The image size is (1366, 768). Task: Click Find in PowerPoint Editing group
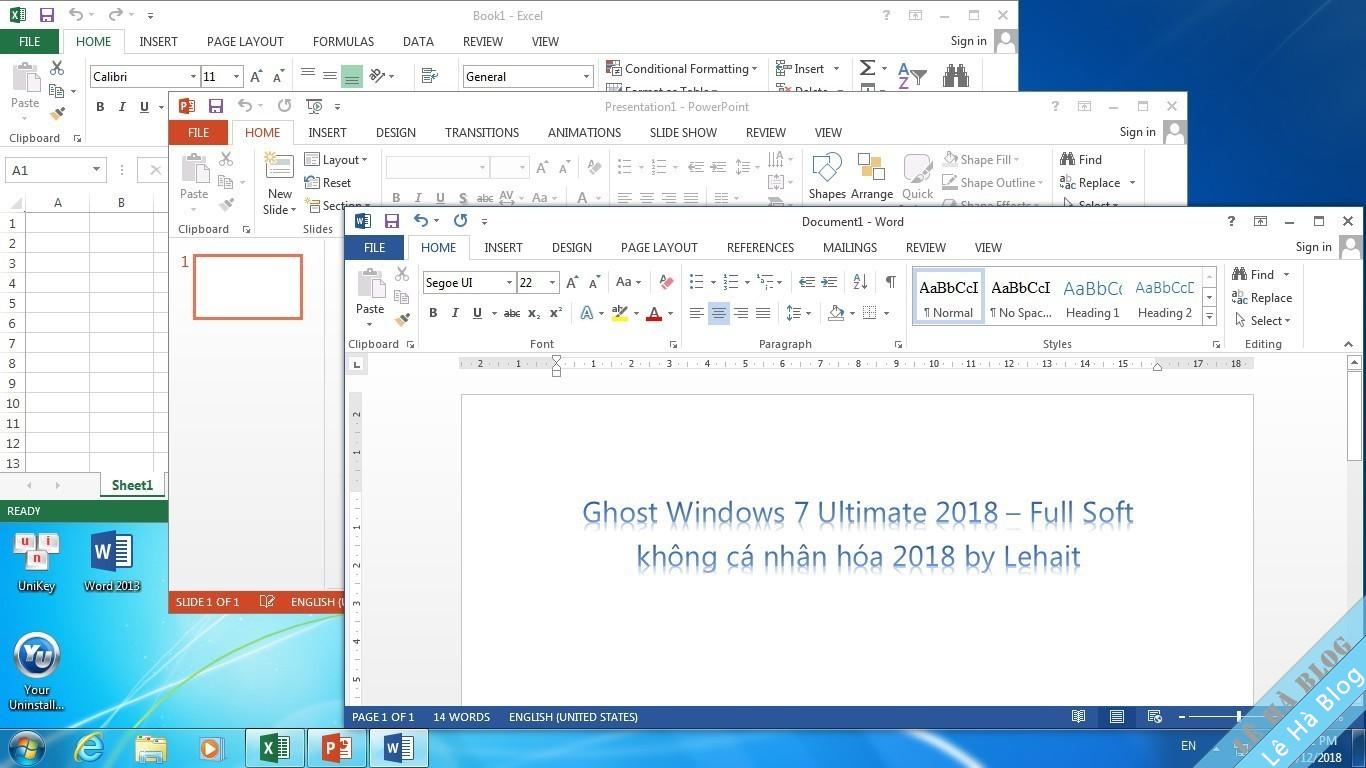point(1081,160)
